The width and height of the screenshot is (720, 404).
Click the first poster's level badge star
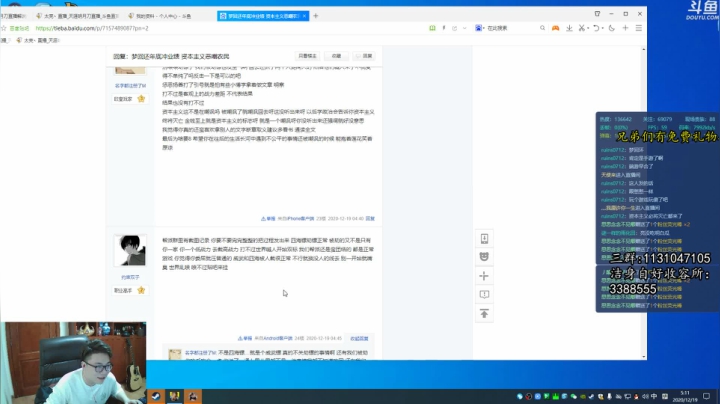point(141,99)
